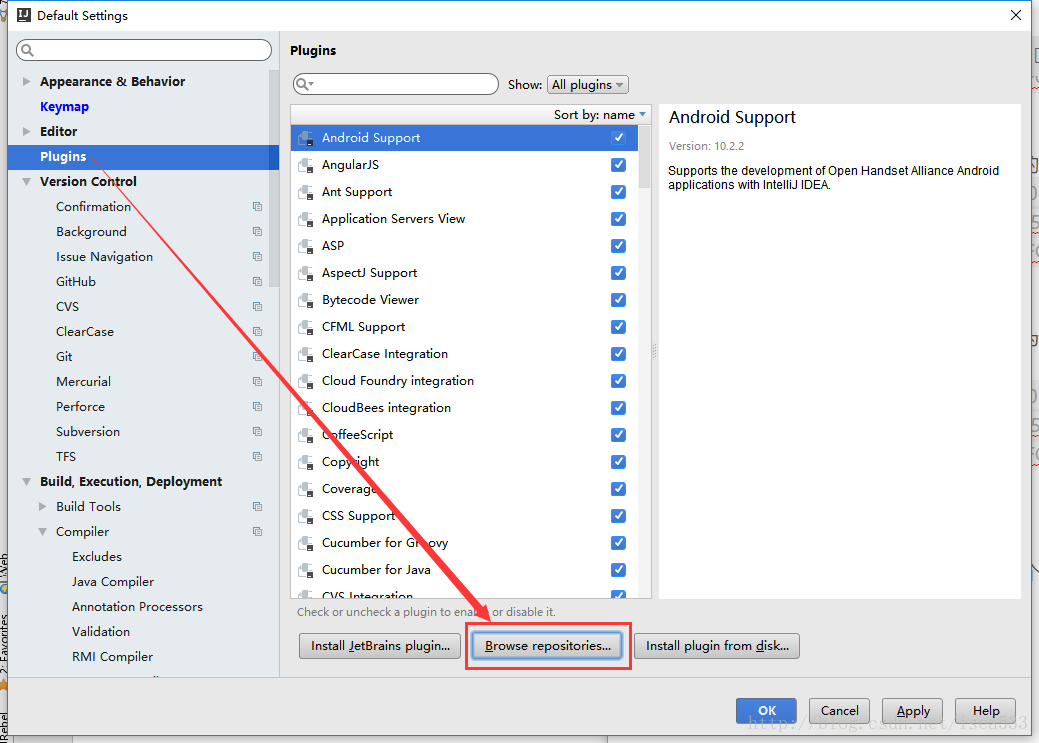Click the project-level icon beside Mercurial
The width and height of the screenshot is (1039, 743).
pyautogui.click(x=257, y=382)
